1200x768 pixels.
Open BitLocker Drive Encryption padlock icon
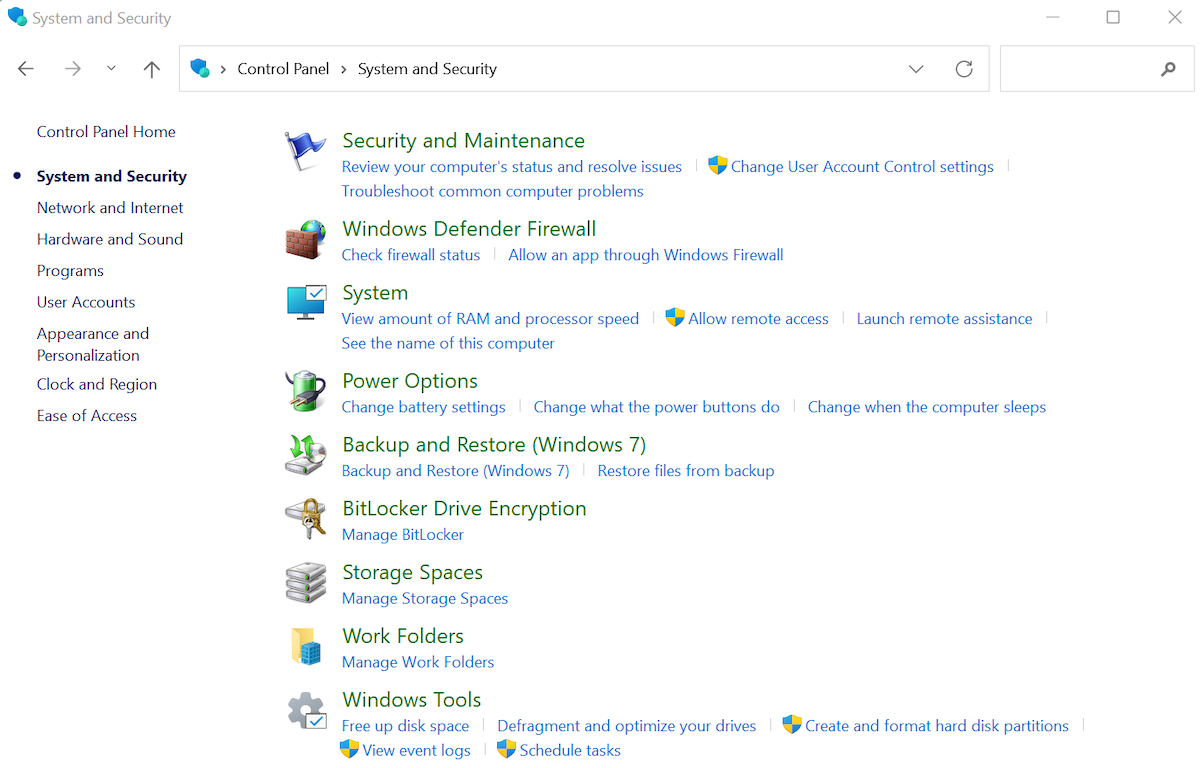[305, 518]
